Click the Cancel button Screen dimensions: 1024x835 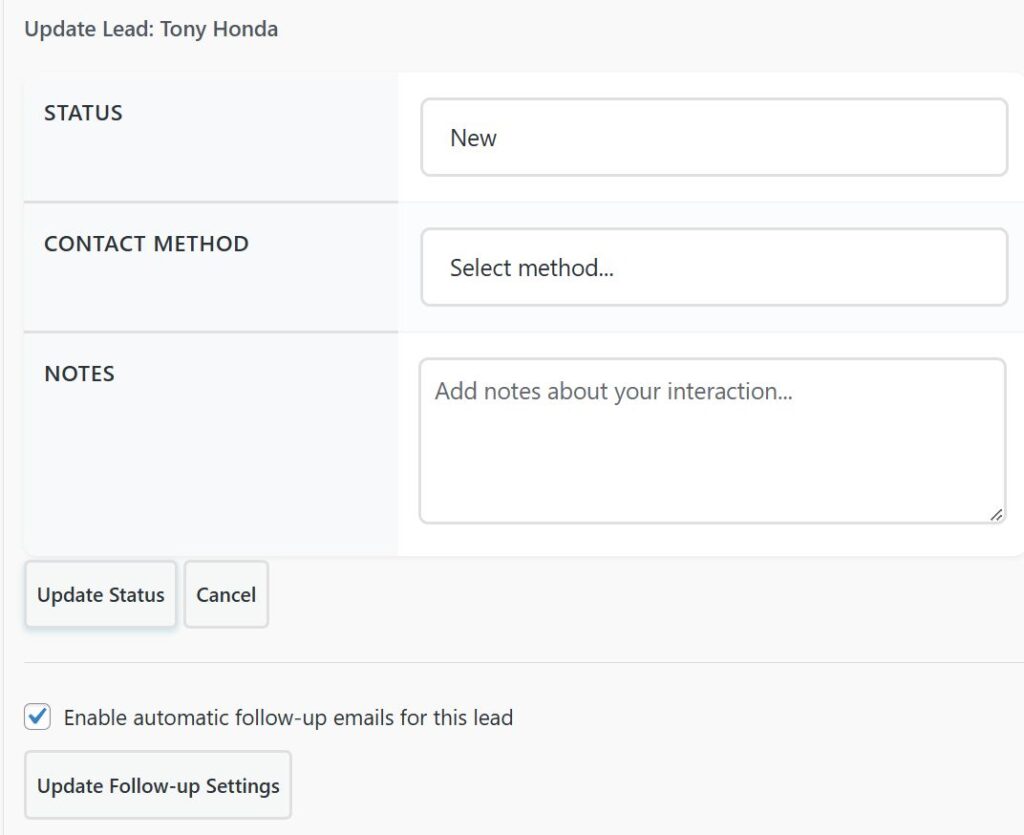point(226,595)
